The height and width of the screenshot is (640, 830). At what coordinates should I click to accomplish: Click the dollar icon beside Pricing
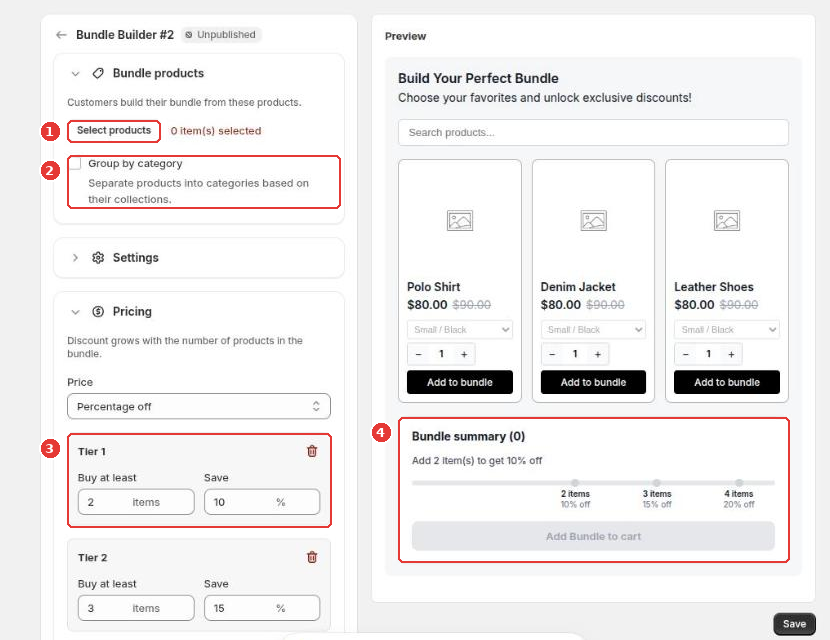[x=98, y=312]
